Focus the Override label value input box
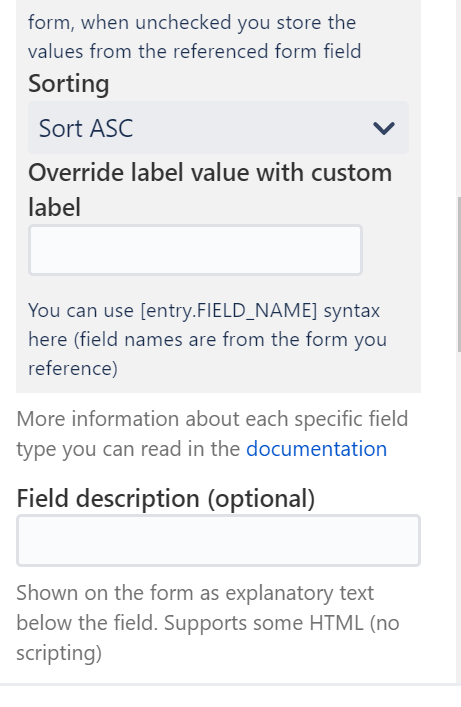 pos(195,250)
